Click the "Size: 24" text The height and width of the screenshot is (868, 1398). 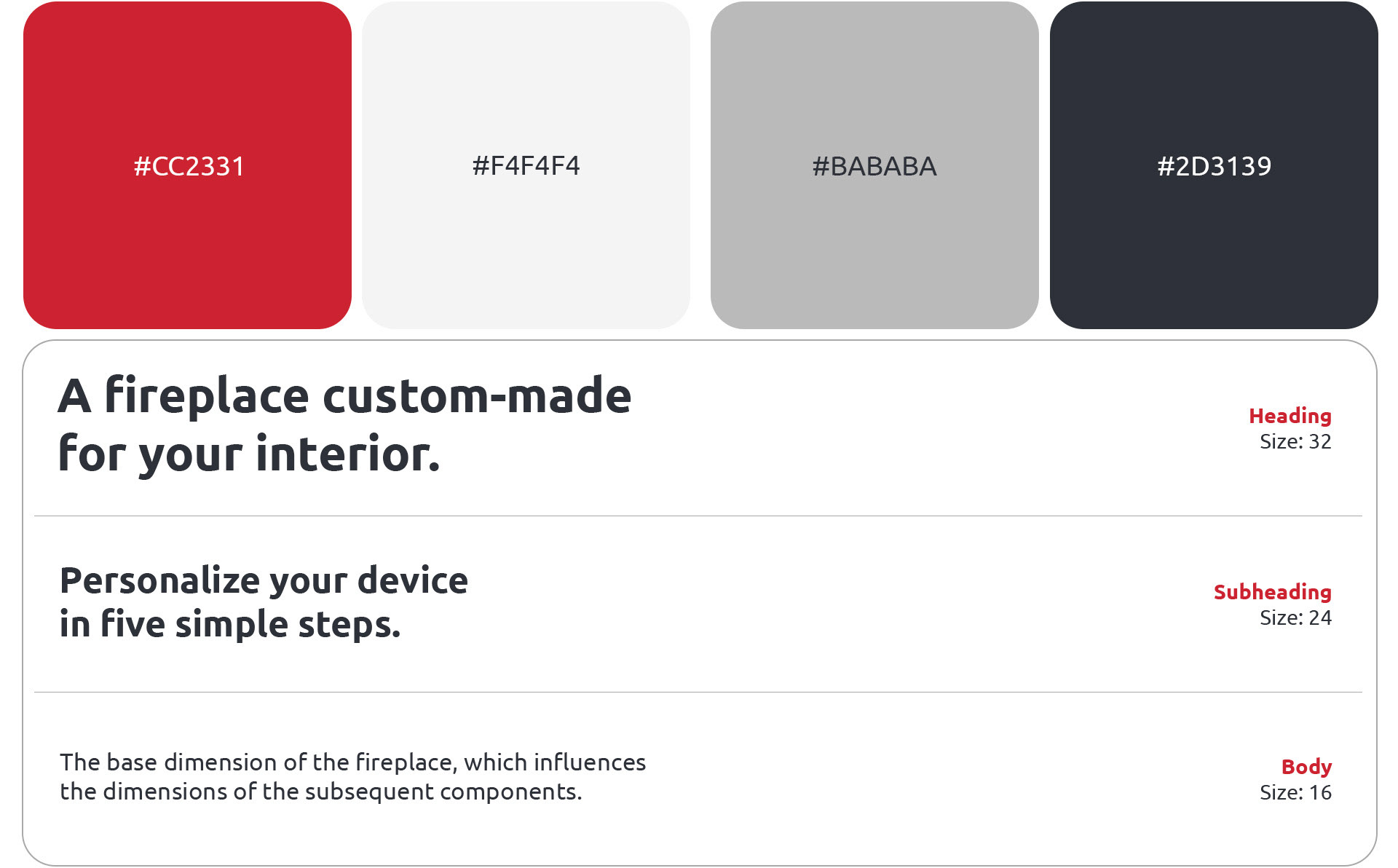(x=1295, y=618)
